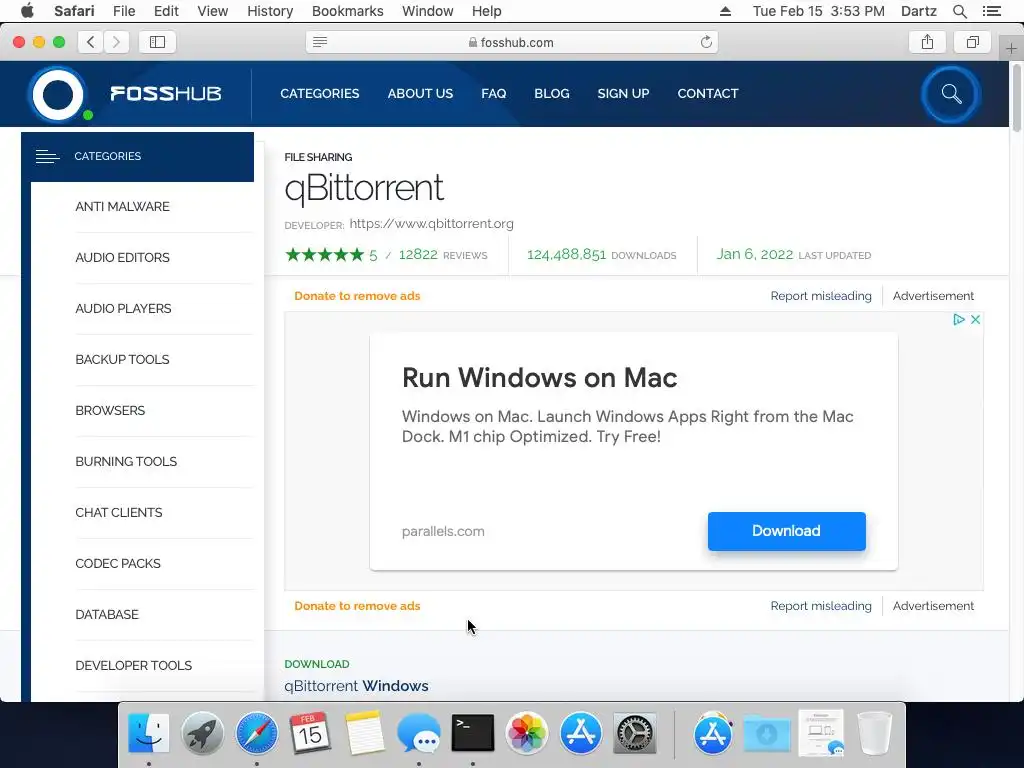Select AUDIO EDITORS category
The height and width of the screenshot is (768, 1024).
tap(122, 257)
